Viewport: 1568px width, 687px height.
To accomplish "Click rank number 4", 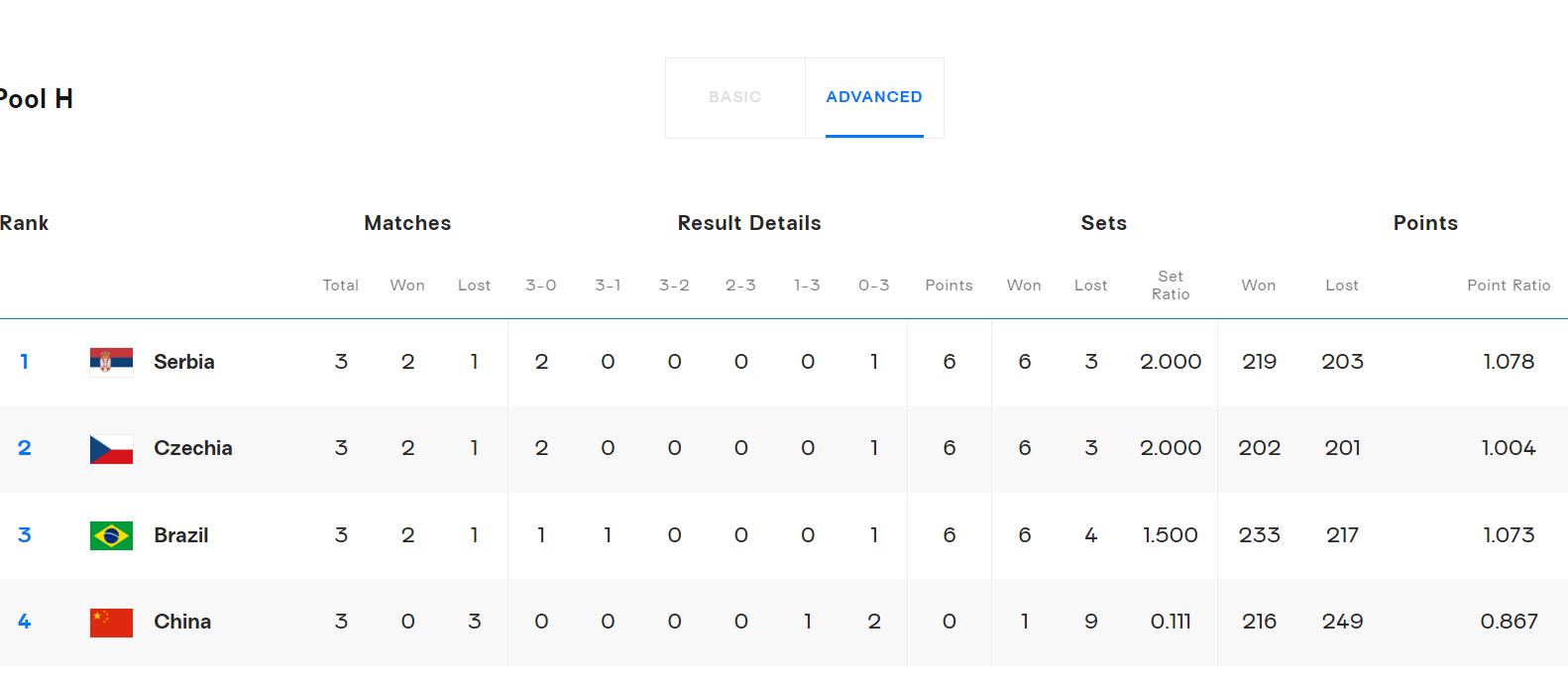I will click(25, 622).
